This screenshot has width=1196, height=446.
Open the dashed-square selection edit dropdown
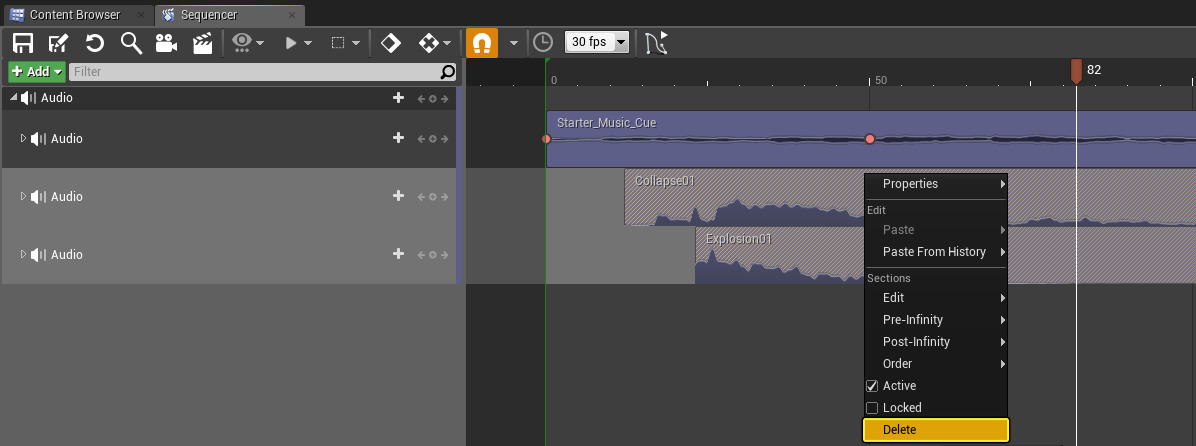[x=346, y=43]
